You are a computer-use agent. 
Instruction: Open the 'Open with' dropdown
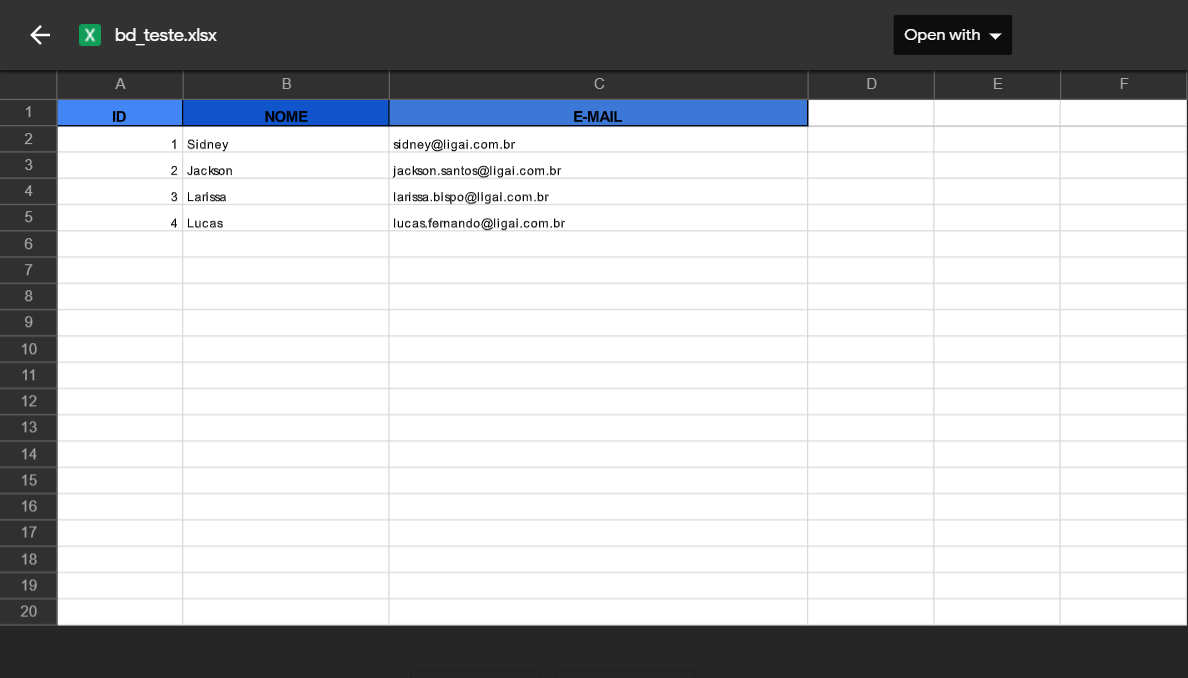[x=952, y=35]
